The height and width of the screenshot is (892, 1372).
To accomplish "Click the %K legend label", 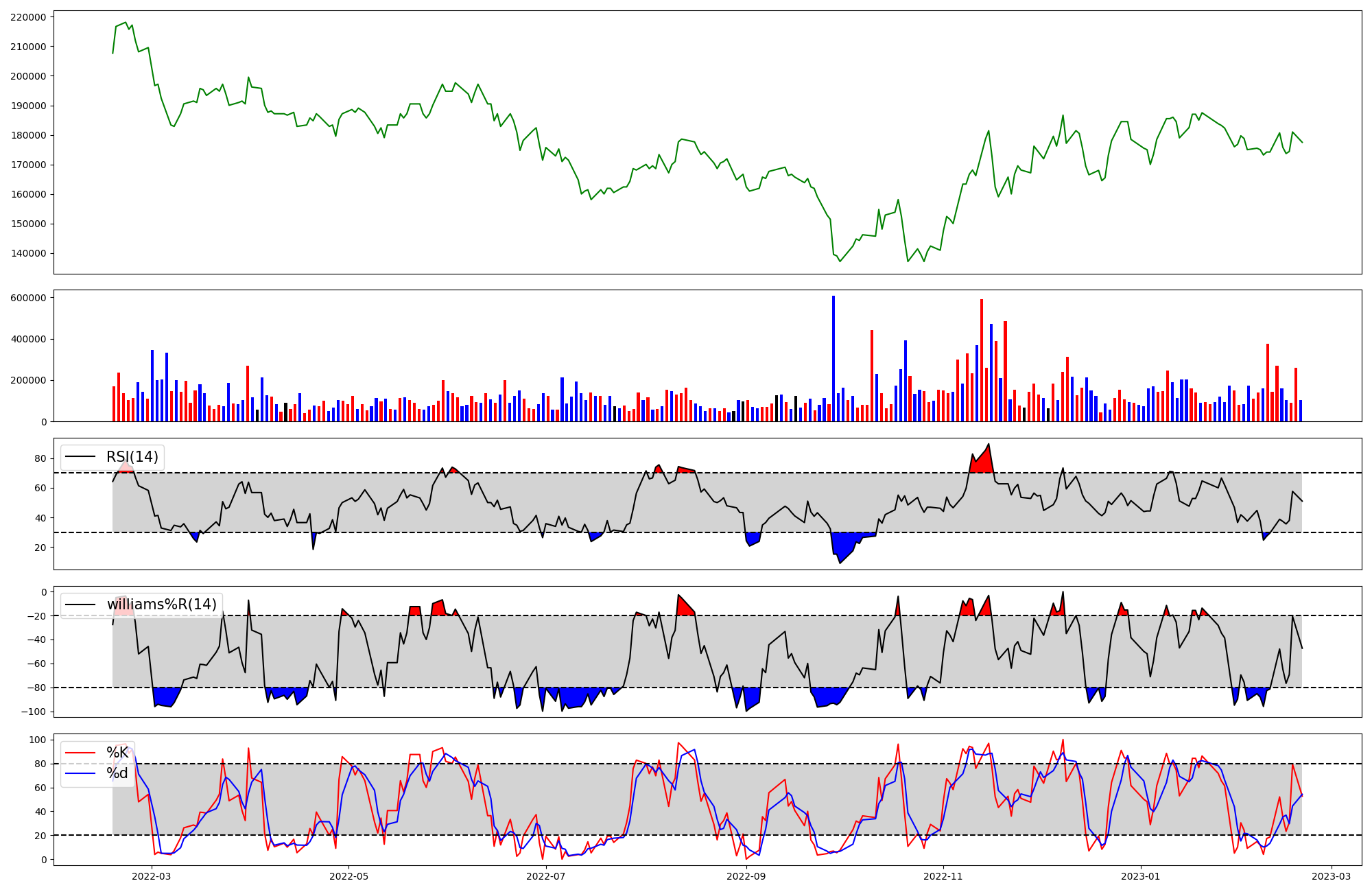I will tap(117, 753).
